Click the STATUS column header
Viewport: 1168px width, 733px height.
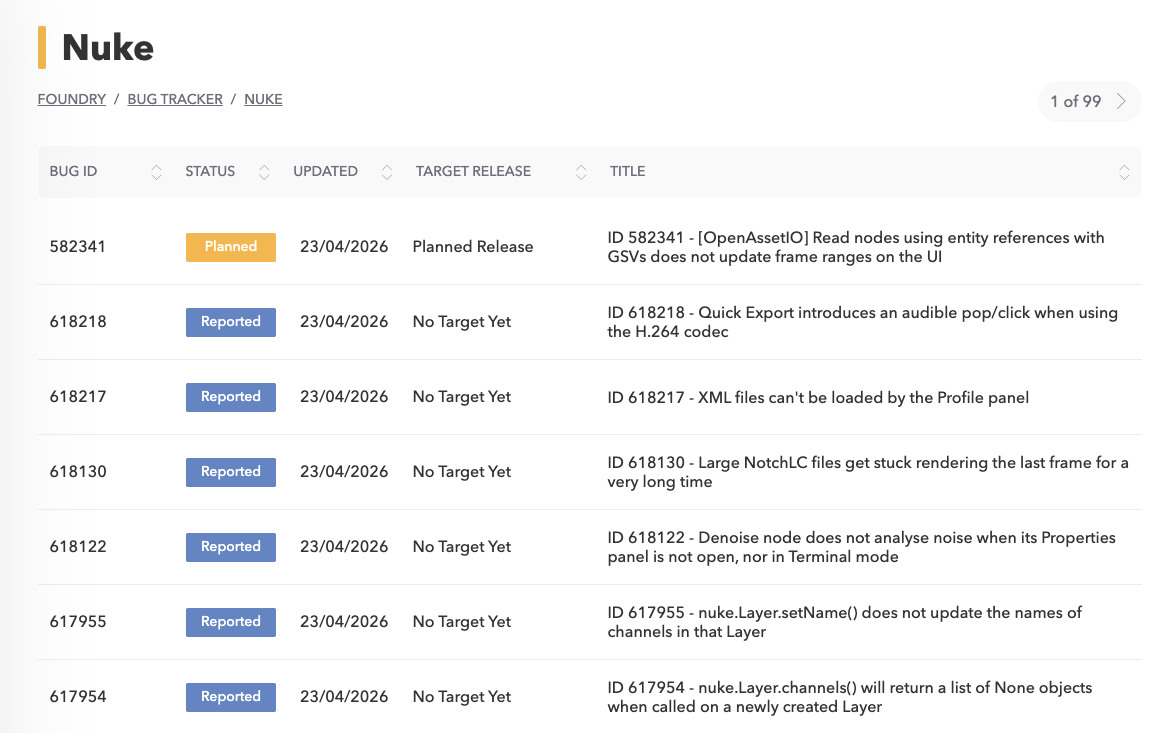(210, 171)
